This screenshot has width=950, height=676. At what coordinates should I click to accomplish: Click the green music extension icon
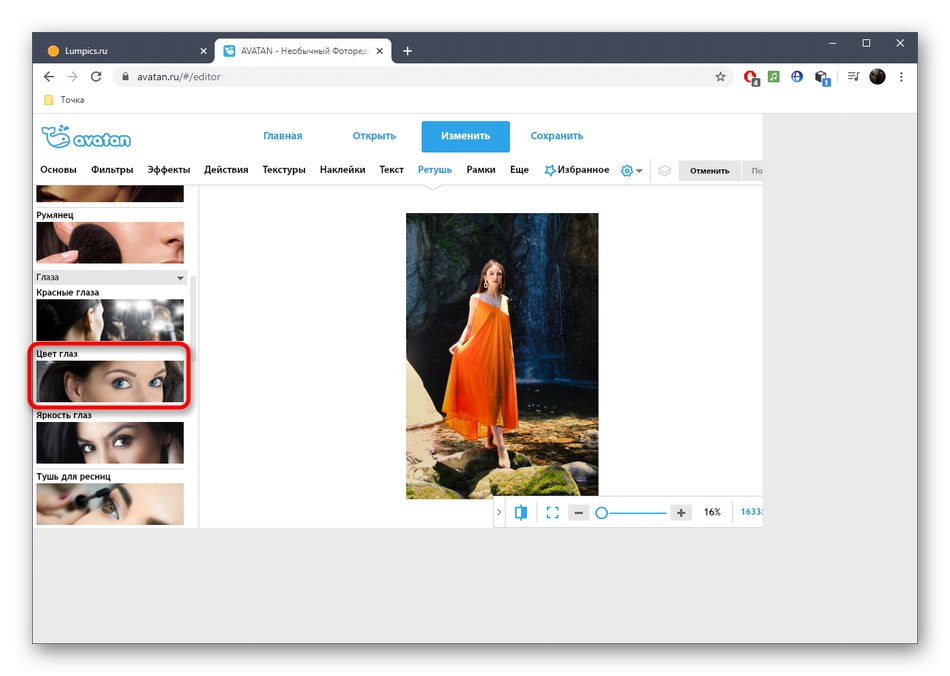tap(774, 76)
